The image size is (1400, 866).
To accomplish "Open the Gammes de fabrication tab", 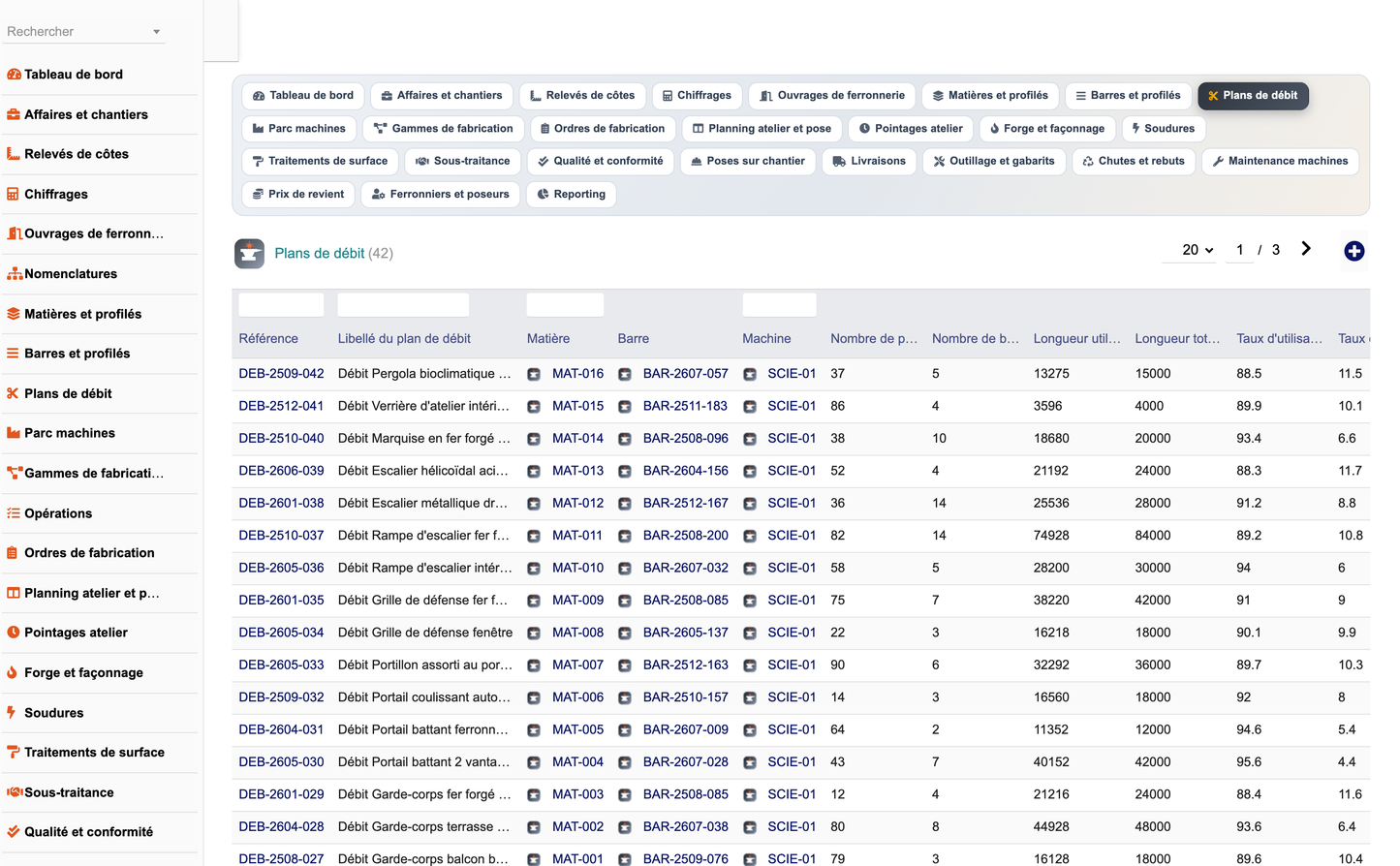I will [x=444, y=129].
